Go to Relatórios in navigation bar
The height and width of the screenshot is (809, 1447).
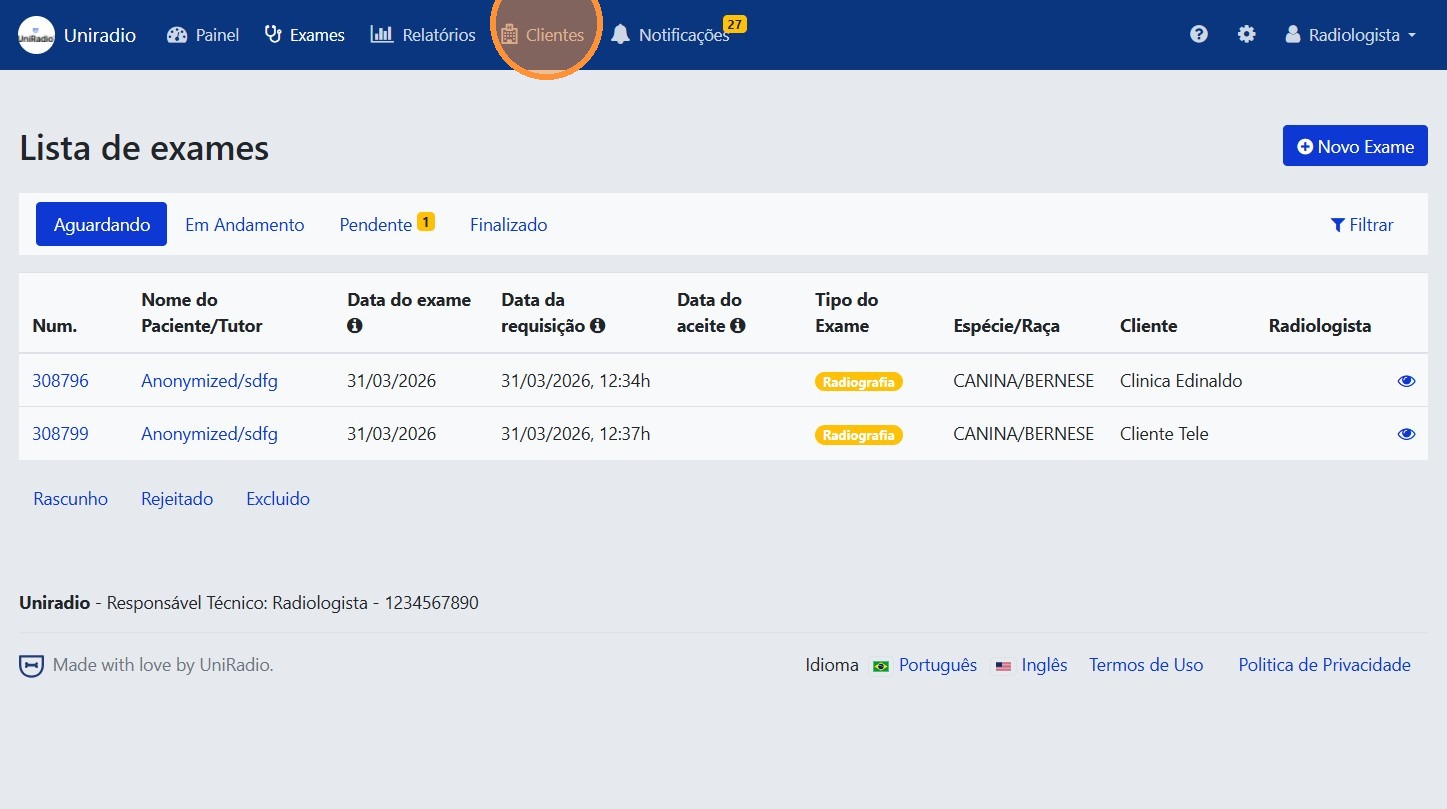point(423,35)
